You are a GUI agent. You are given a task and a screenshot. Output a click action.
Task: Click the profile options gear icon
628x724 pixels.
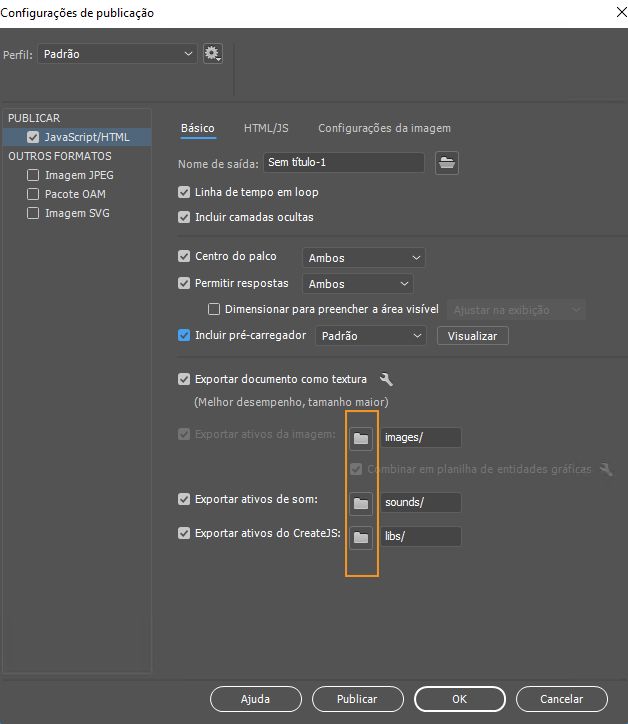tap(212, 54)
